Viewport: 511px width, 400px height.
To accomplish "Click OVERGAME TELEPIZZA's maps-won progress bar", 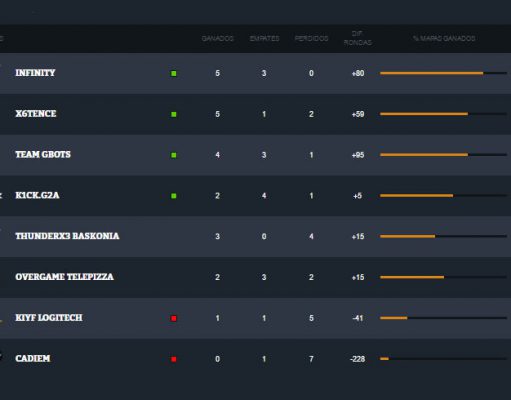I will pyautogui.click(x=443, y=277).
